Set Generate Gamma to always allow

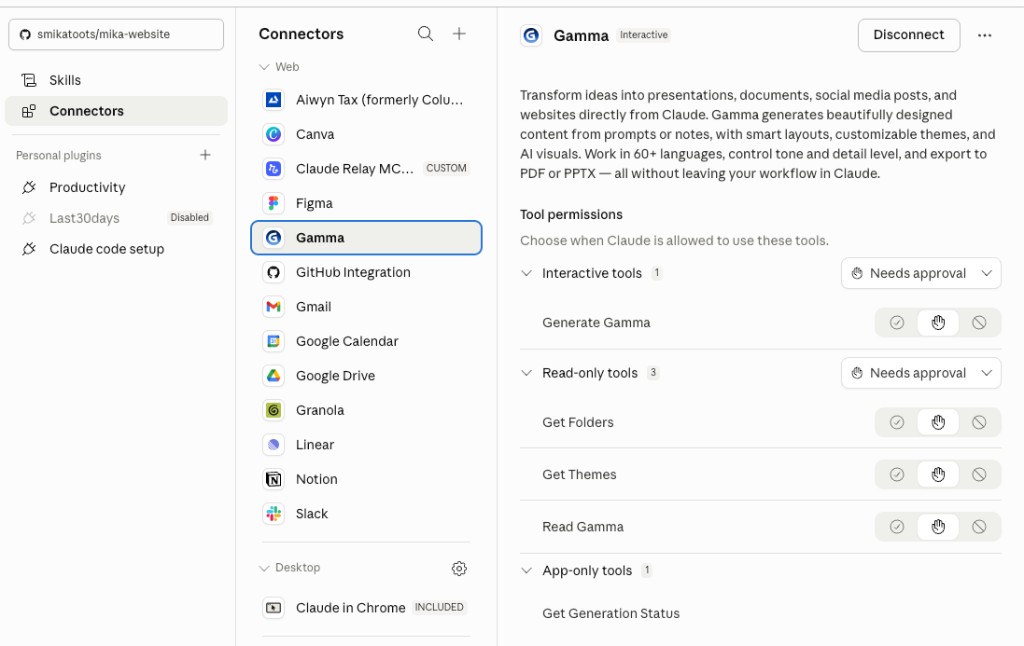tap(897, 323)
